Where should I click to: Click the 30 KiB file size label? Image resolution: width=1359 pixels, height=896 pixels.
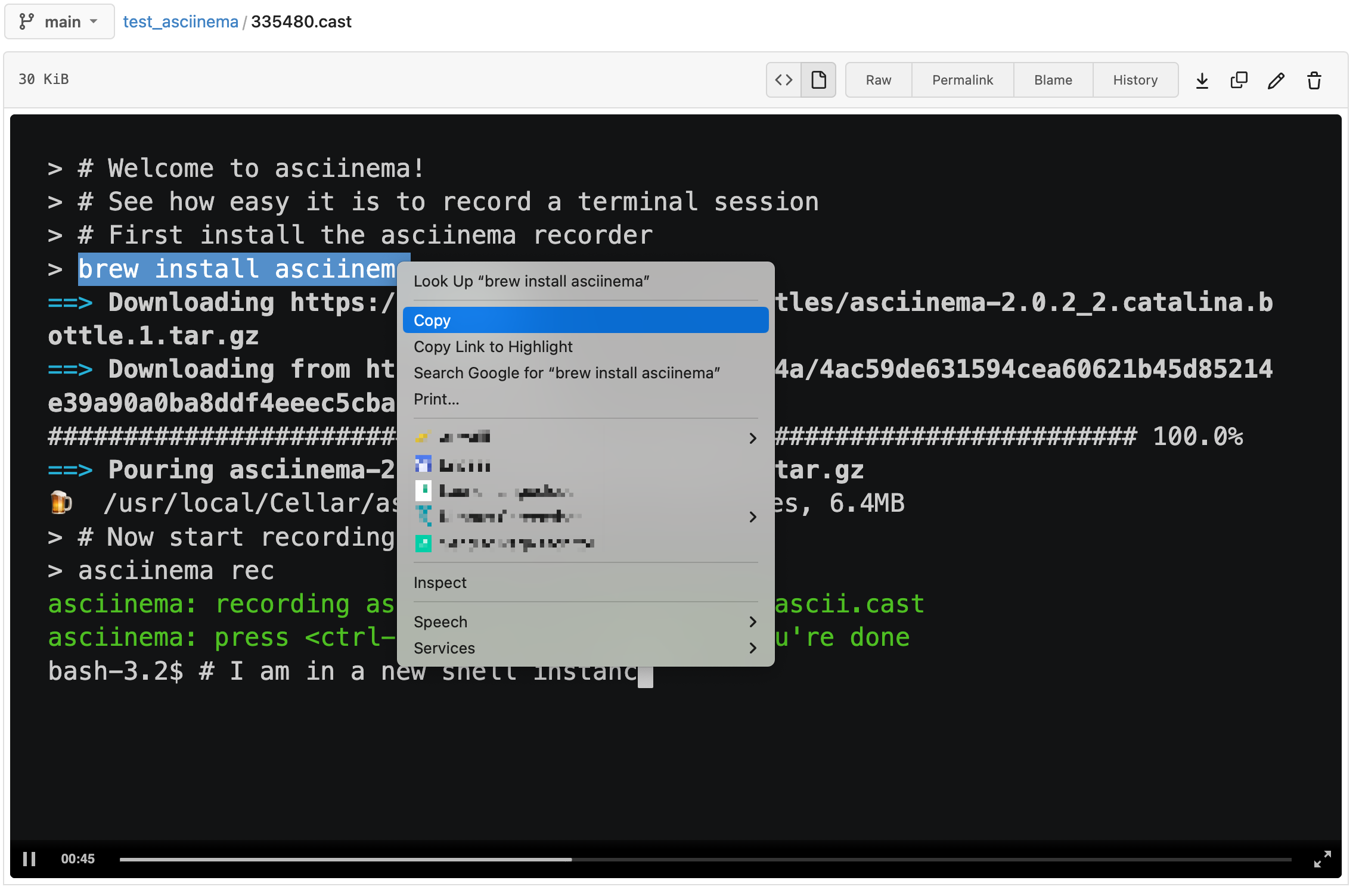coord(44,79)
